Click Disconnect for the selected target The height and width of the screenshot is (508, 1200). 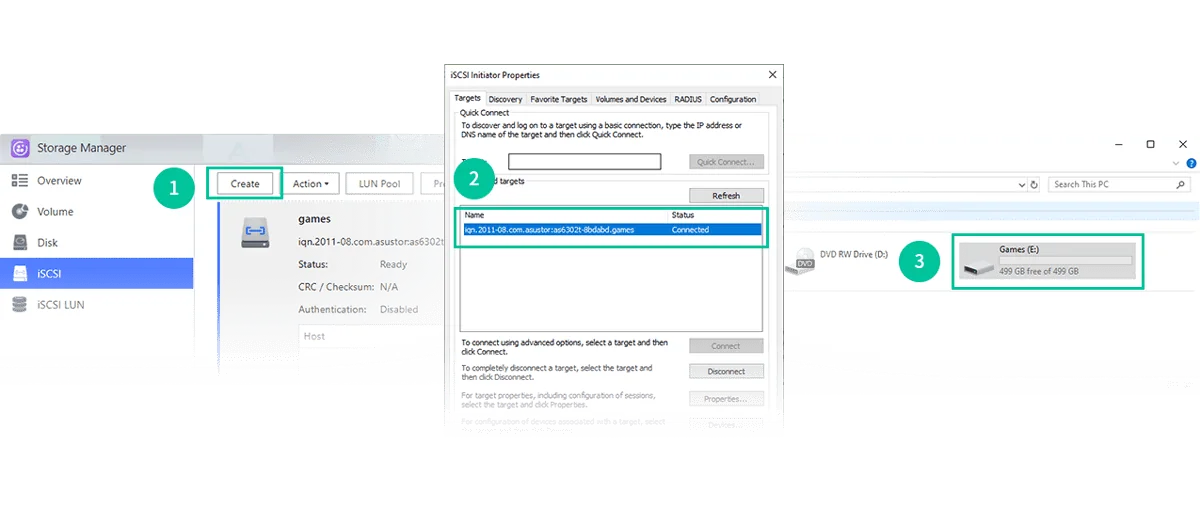726,371
